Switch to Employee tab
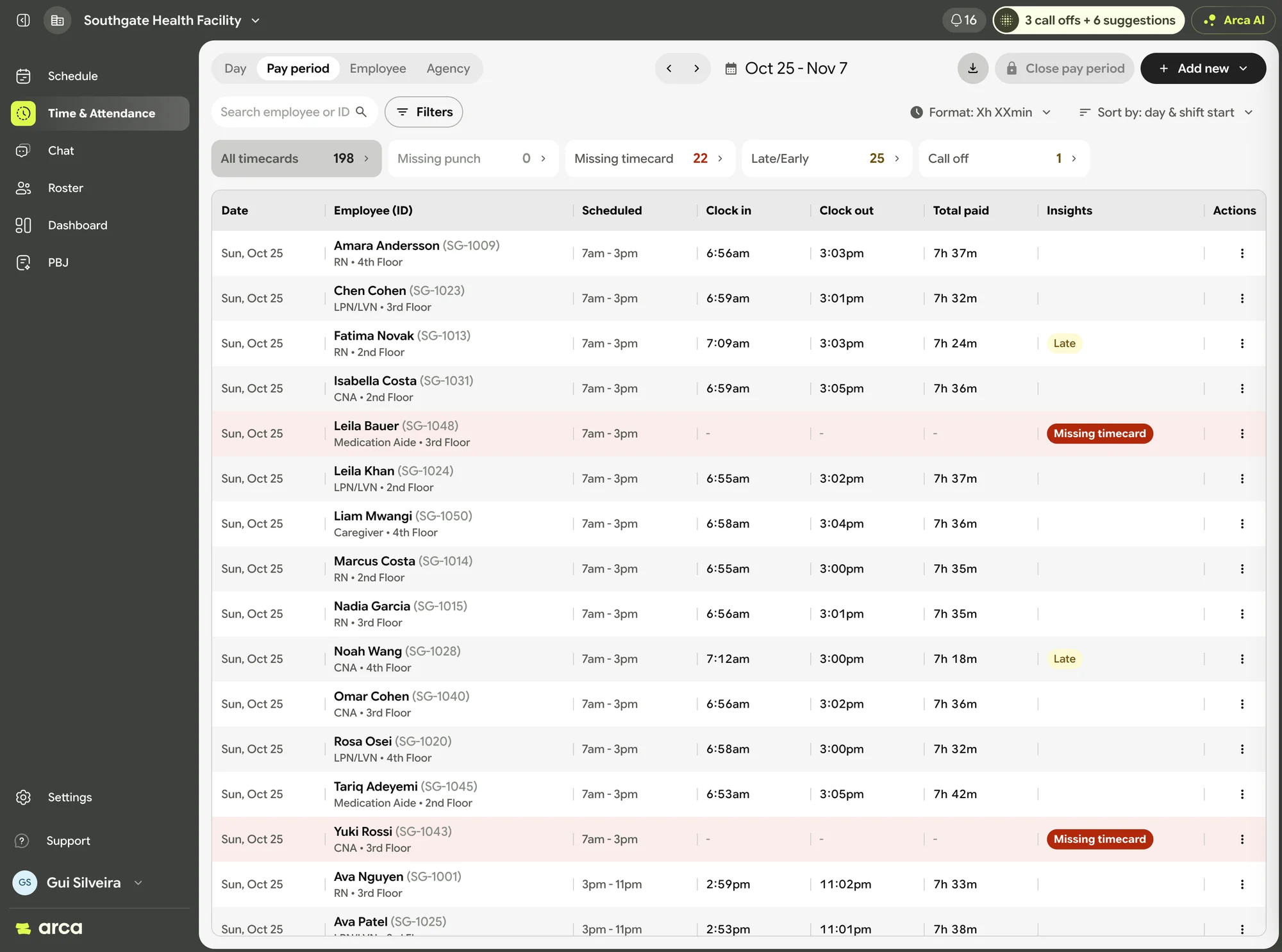 pos(378,69)
